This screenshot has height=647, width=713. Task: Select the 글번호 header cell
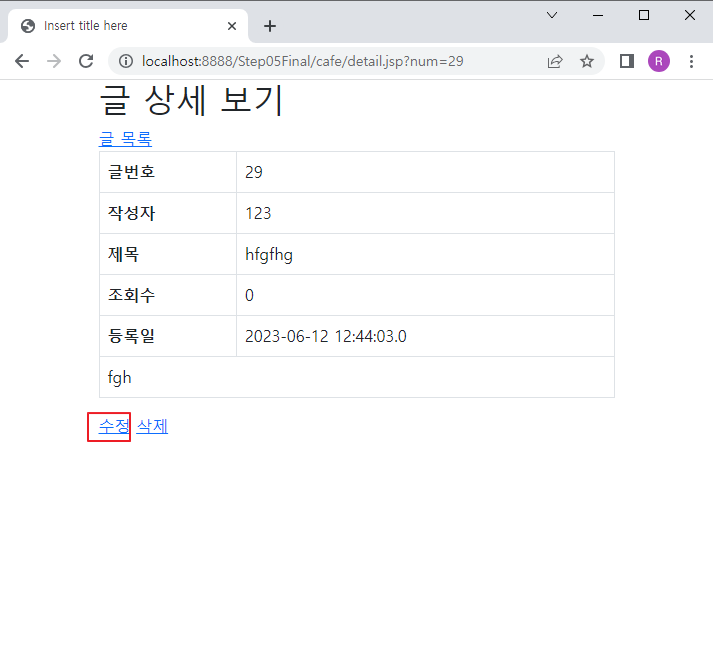[x=168, y=172]
